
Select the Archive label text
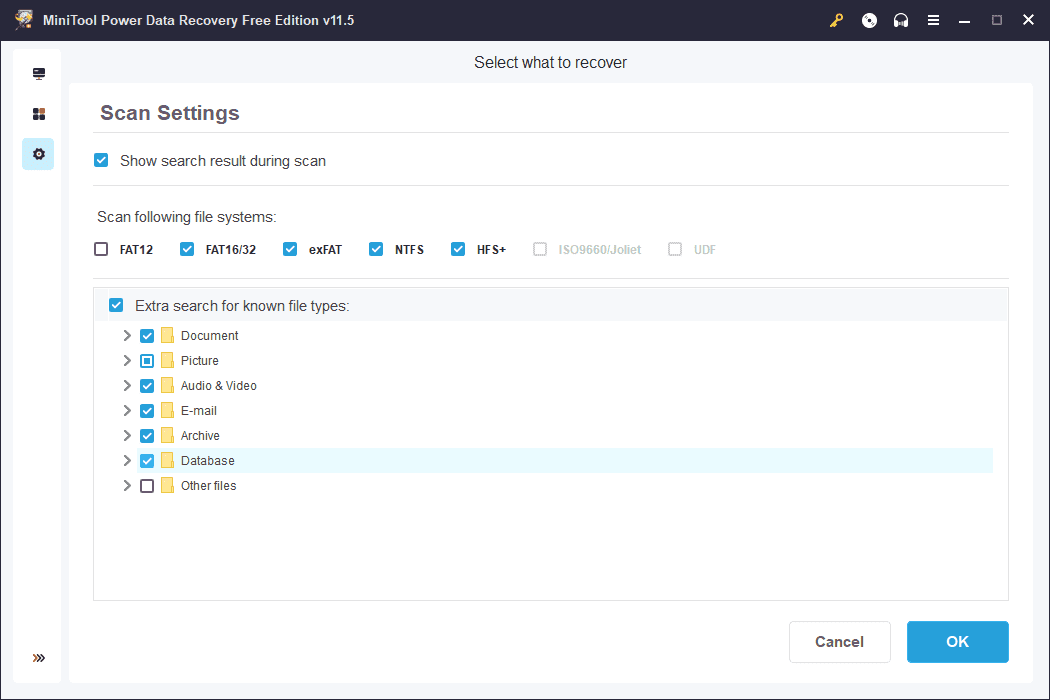(200, 435)
